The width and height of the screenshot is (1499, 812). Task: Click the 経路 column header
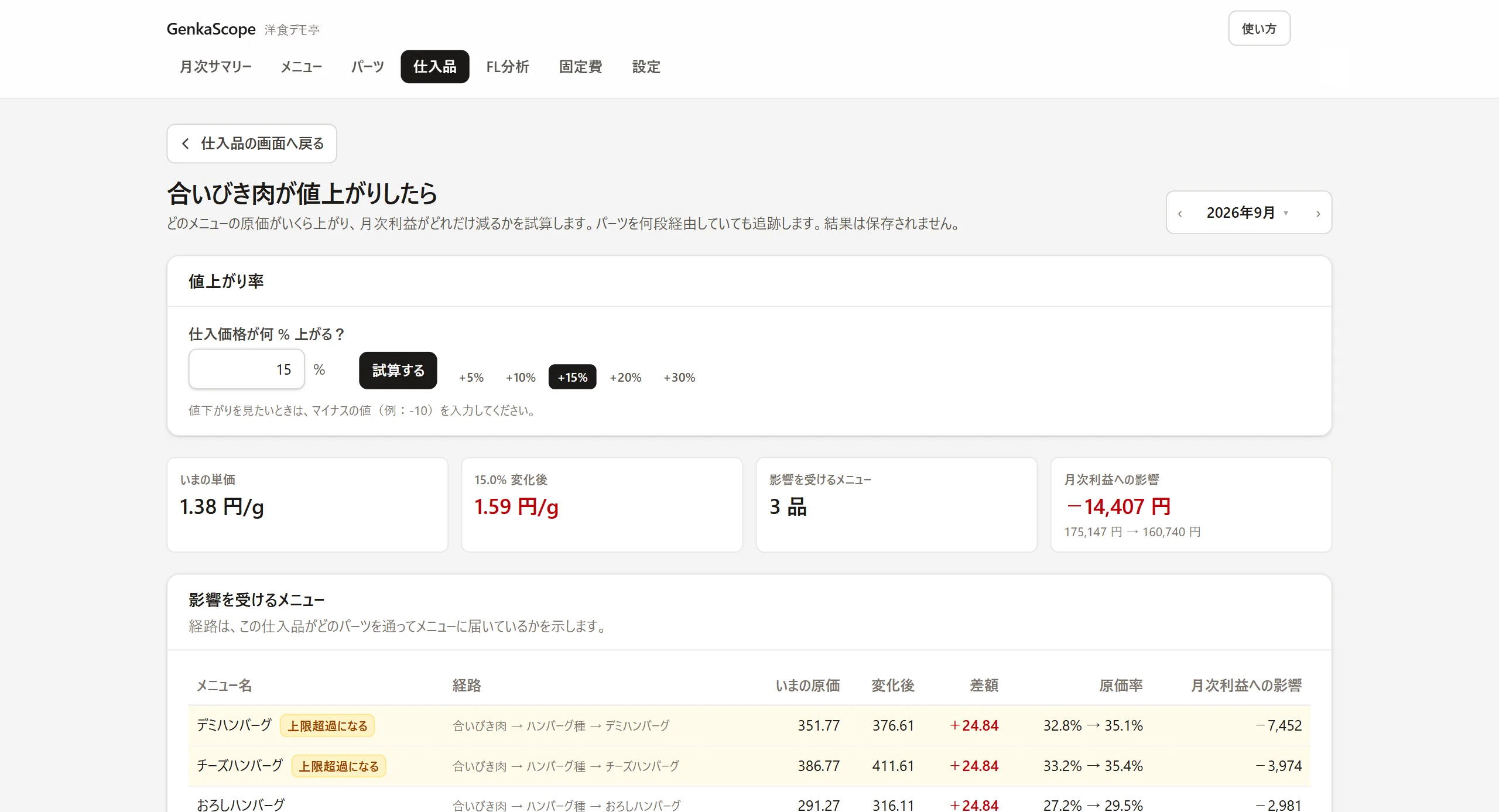coord(467,686)
